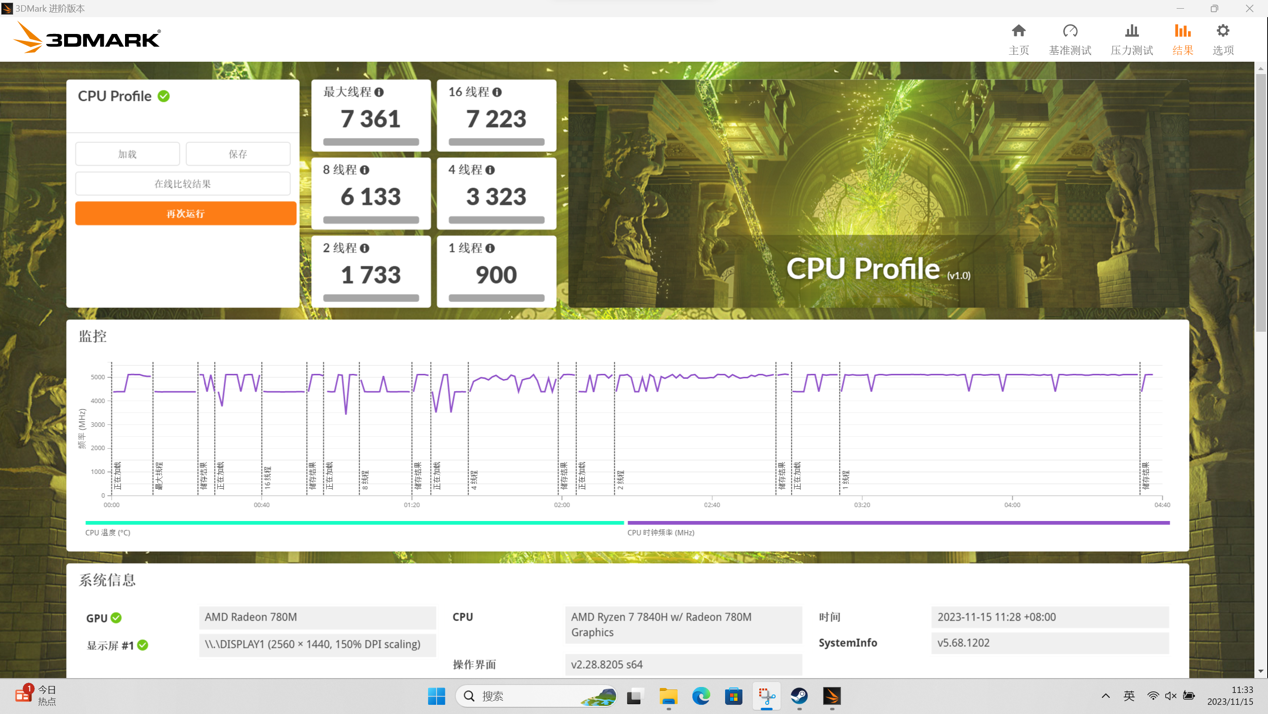Click the muted volume tray icon
The image size is (1268, 714).
1171,696
